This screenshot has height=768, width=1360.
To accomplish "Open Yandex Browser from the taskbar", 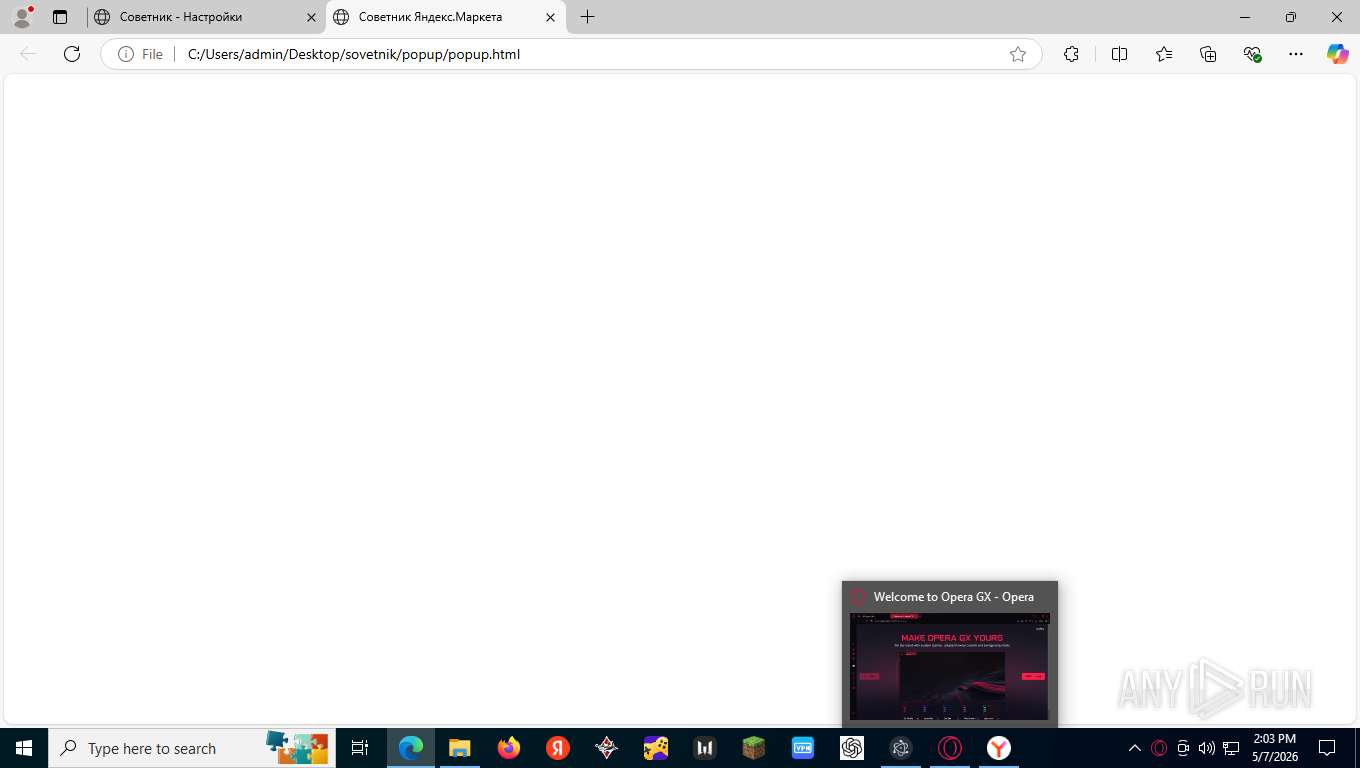I will coord(999,748).
